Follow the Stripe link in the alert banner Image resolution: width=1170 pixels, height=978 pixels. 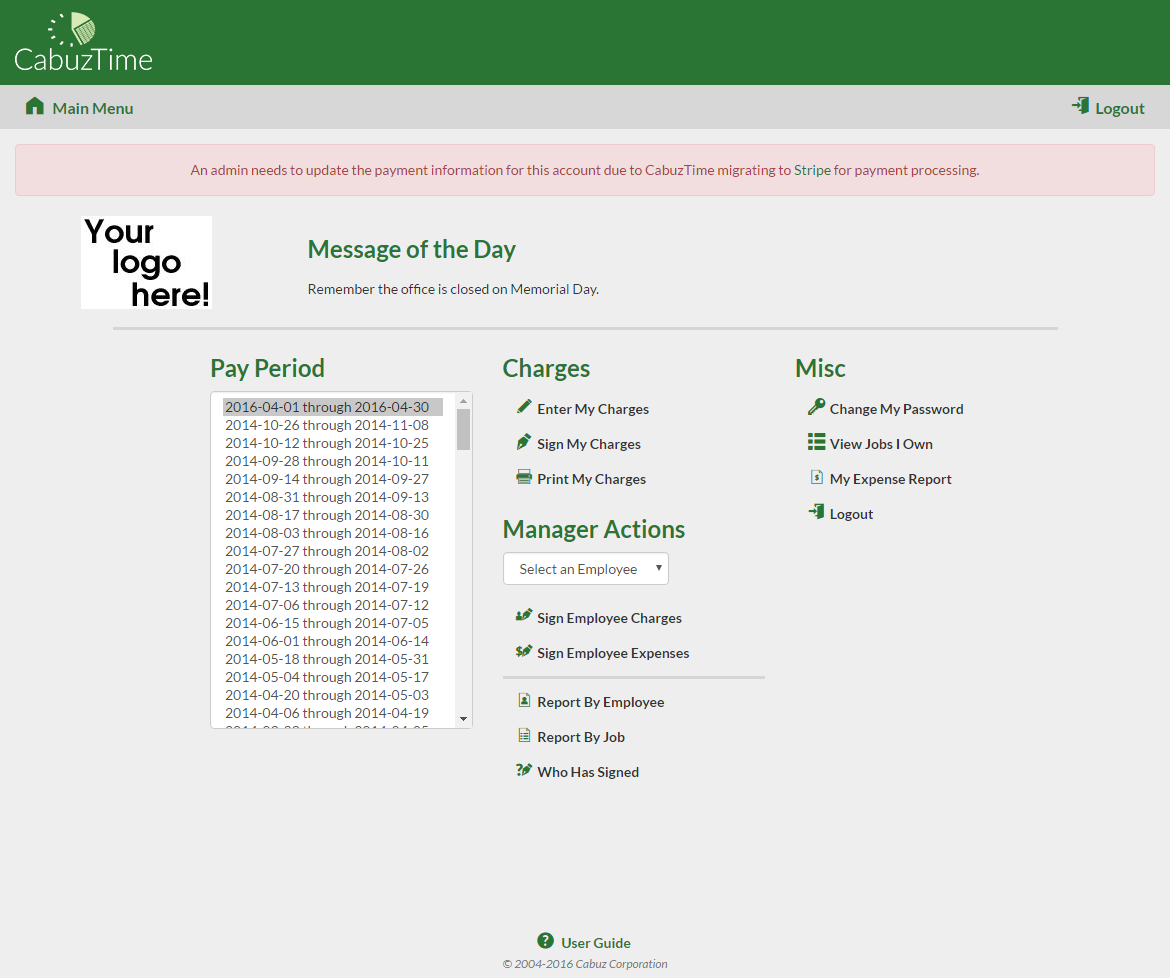click(814, 170)
